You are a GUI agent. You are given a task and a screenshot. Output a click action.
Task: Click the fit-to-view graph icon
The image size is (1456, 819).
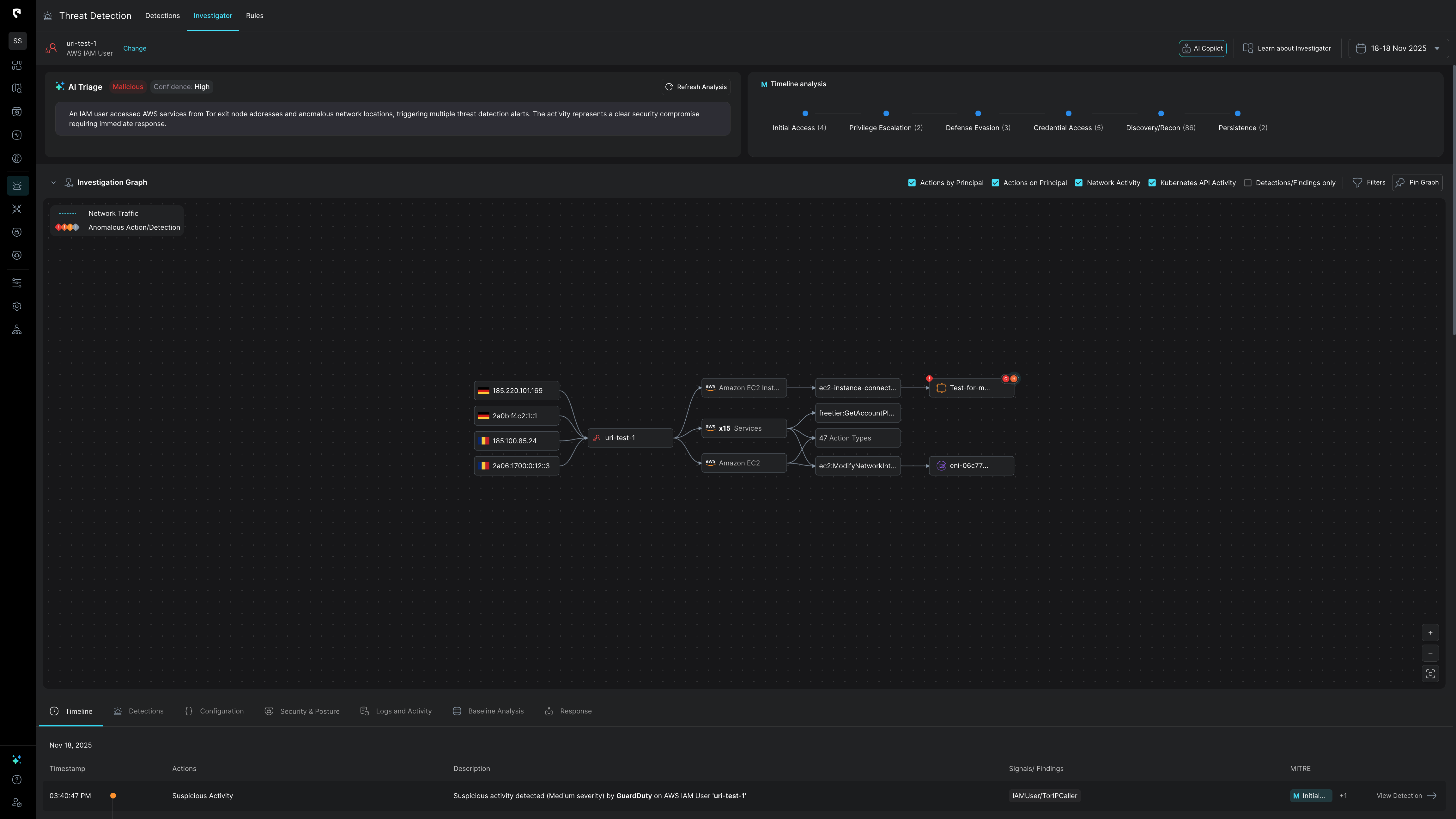pos(1430,674)
